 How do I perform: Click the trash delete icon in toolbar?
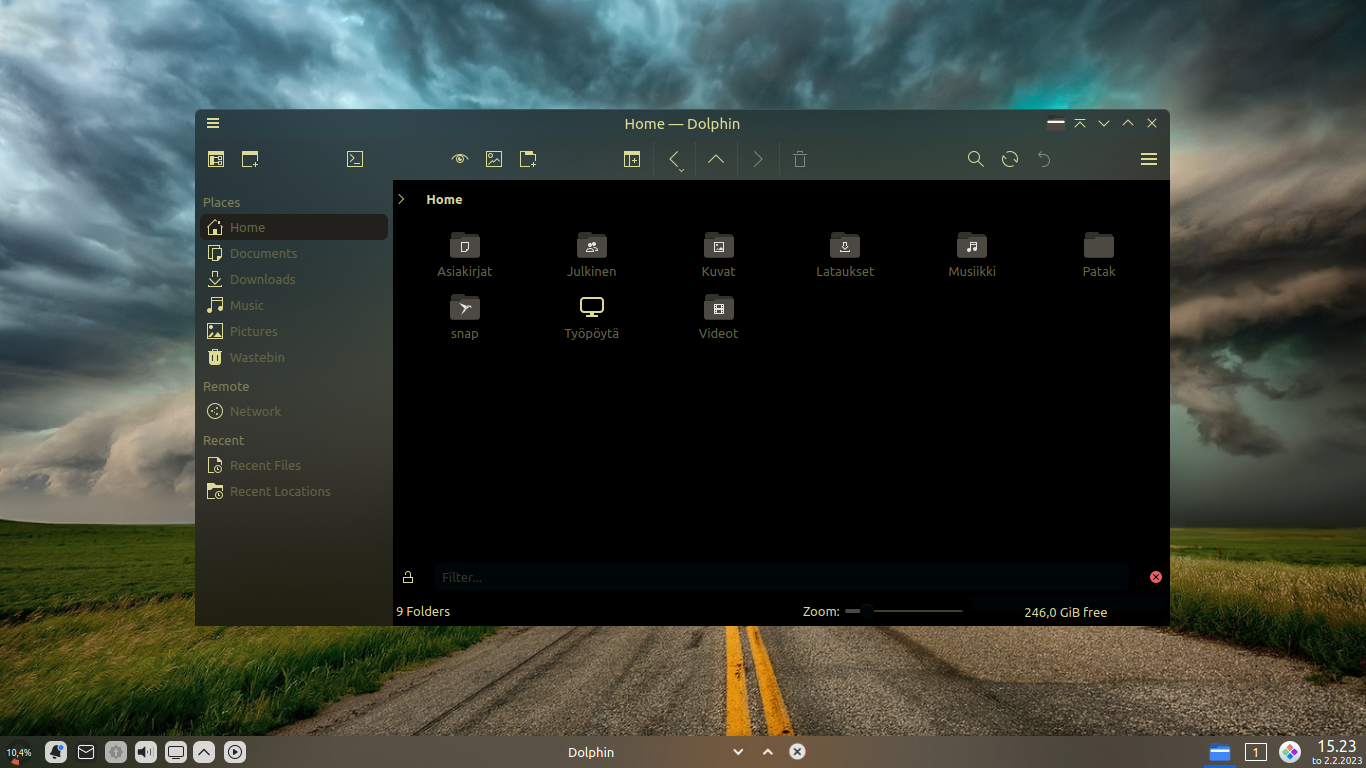tap(800, 159)
